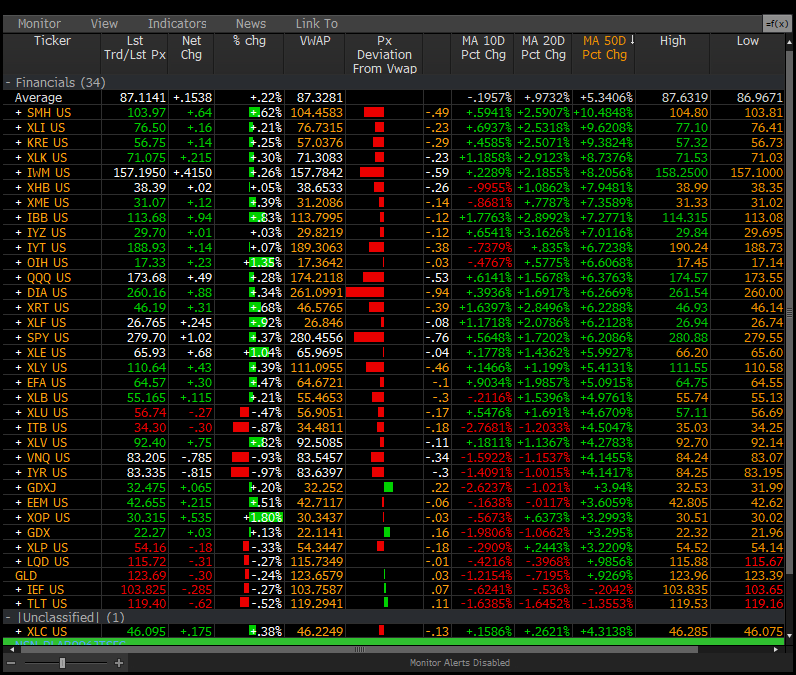Viewport: 796px width, 675px height.
Task: Click IWM US high value 158.2500
Action: point(681,173)
